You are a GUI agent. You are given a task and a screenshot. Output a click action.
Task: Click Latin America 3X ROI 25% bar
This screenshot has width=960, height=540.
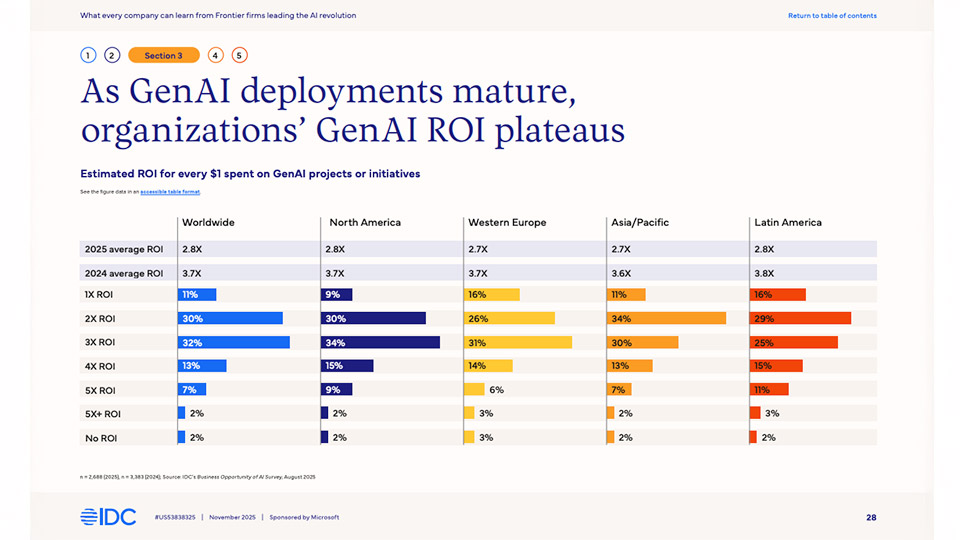point(793,342)
